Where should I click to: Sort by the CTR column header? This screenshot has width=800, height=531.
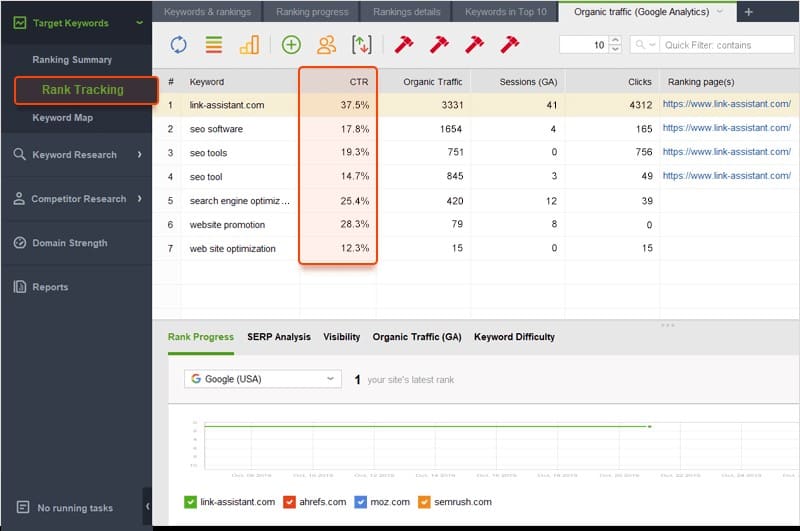click(x=338, y=82)
